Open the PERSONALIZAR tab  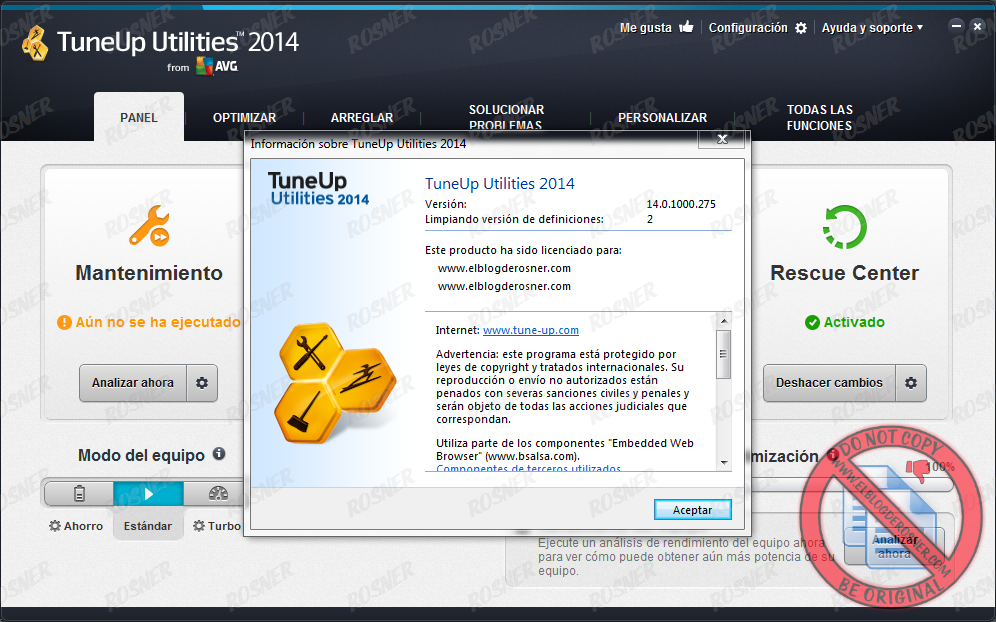point(662,117)
